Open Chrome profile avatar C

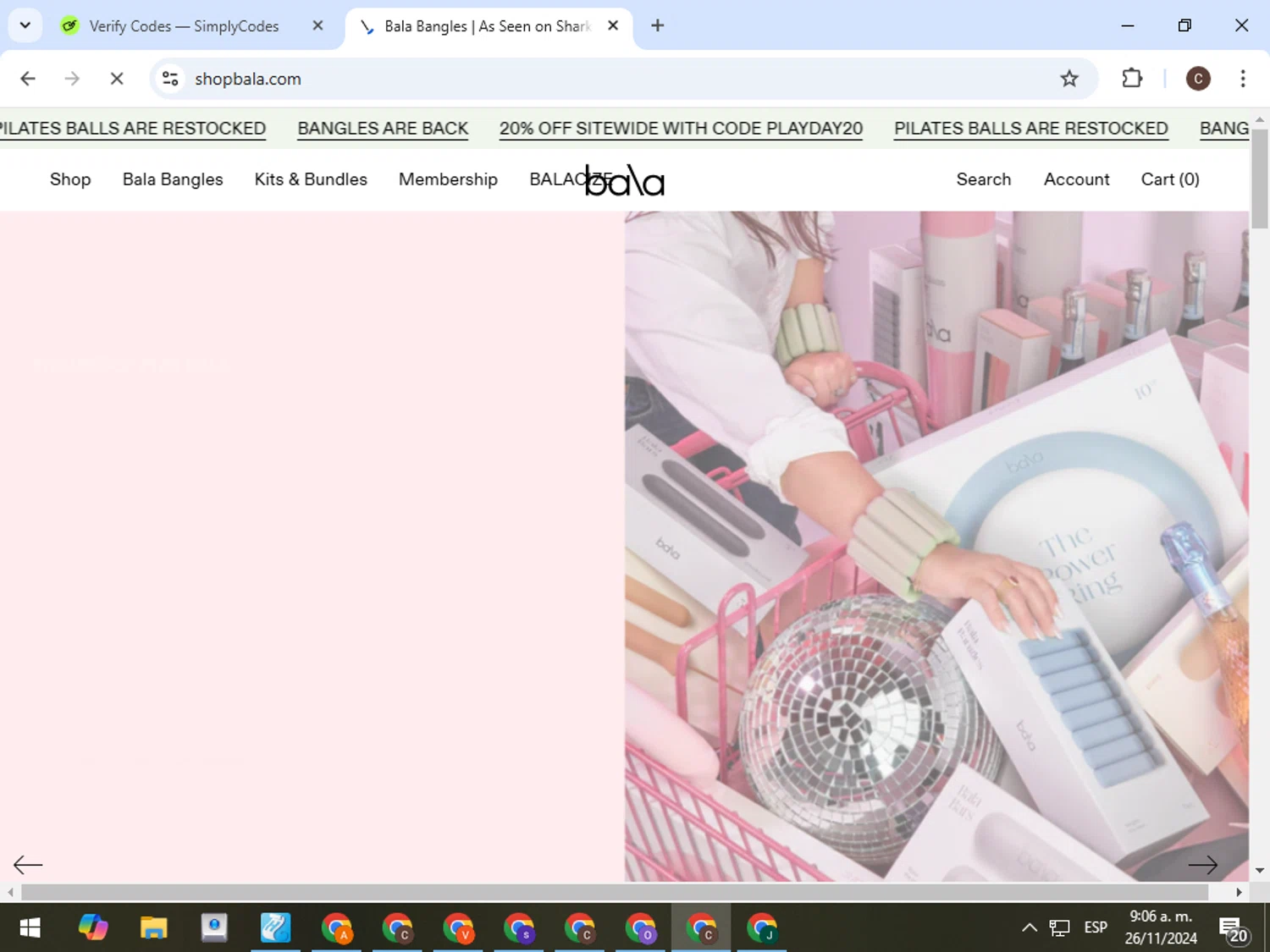[x=1198, y=79]
